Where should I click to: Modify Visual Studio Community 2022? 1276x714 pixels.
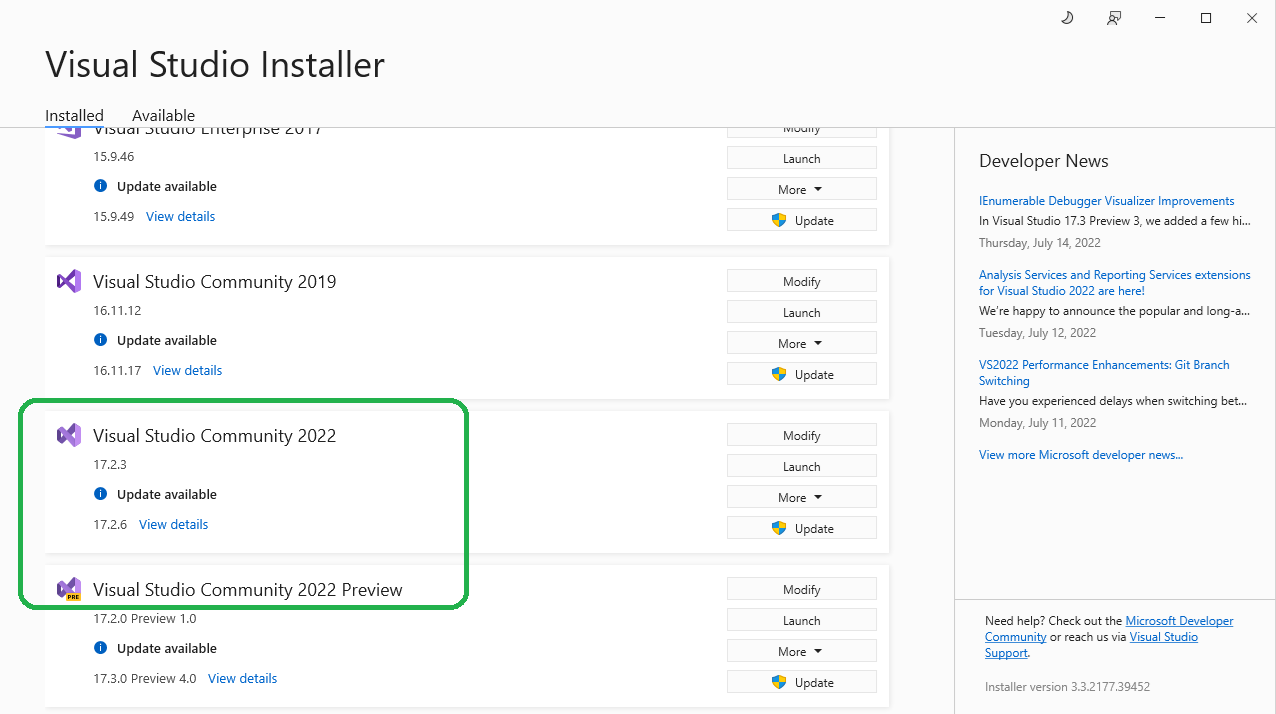pyautogui.click(x=802, y=435)
